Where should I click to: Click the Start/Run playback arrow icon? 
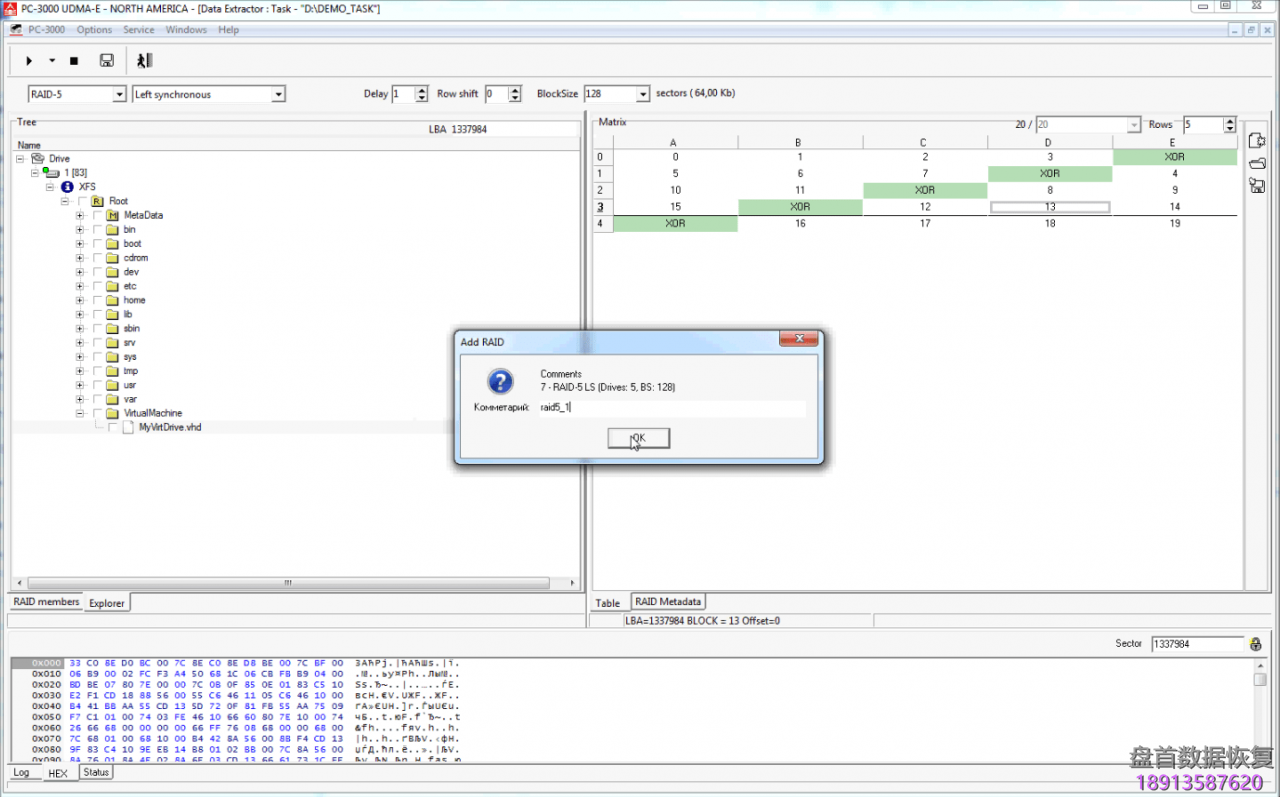coord(28,60)
